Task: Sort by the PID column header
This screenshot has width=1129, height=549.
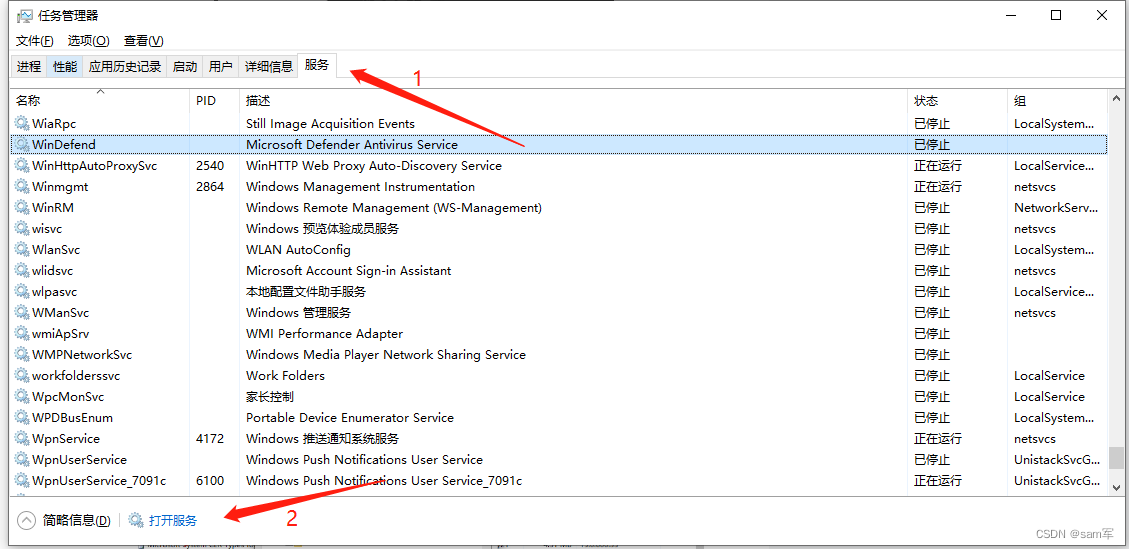Action: (x=215, y=101)
